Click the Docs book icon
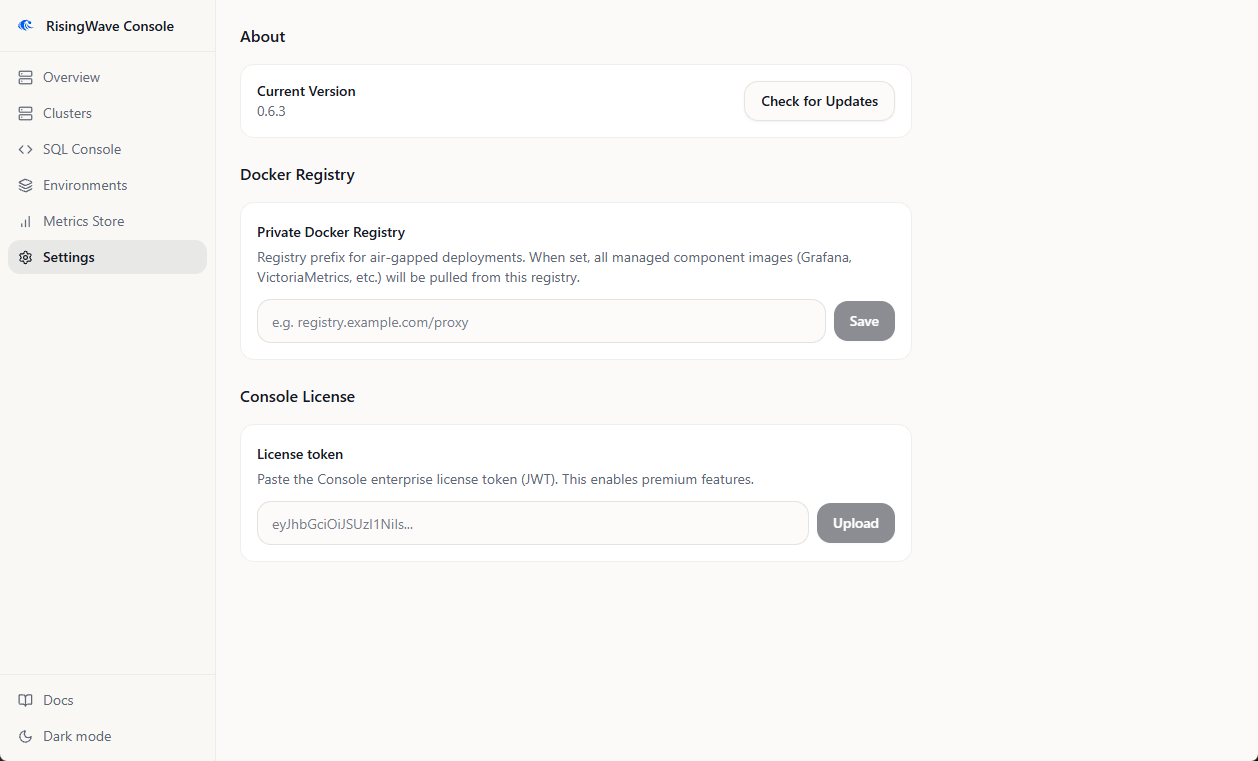The image size is (1258, 761). coord(25,700)
